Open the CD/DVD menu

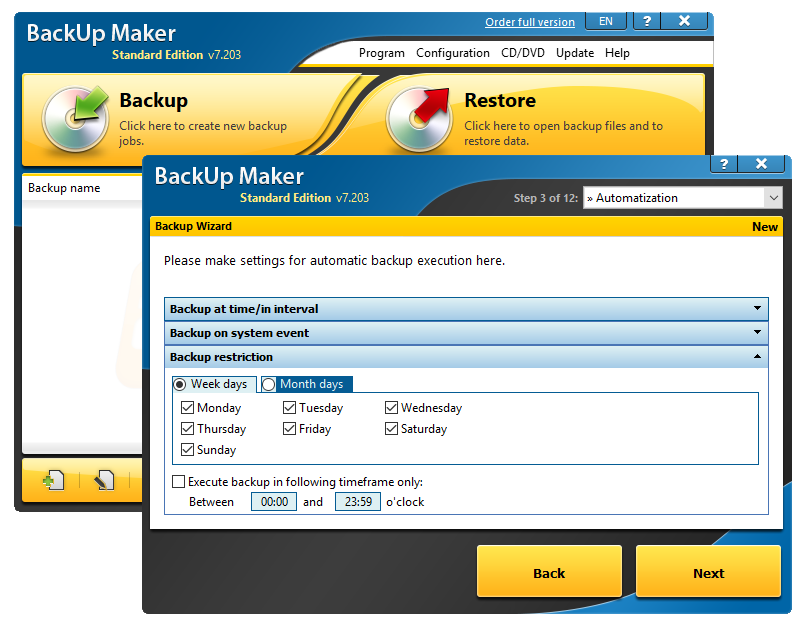tap(523, 53)
